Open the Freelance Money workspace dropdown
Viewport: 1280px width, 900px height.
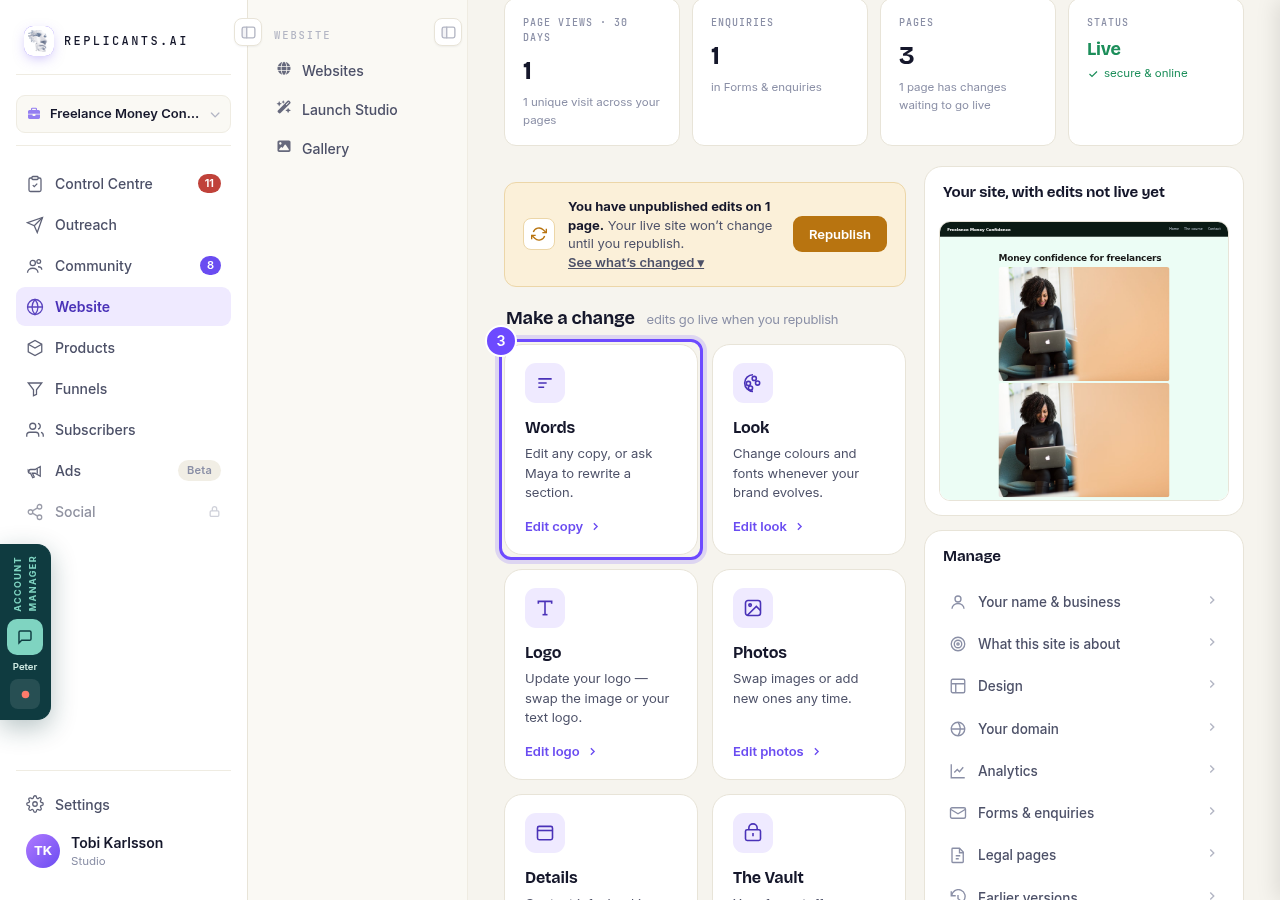(123, 114)
